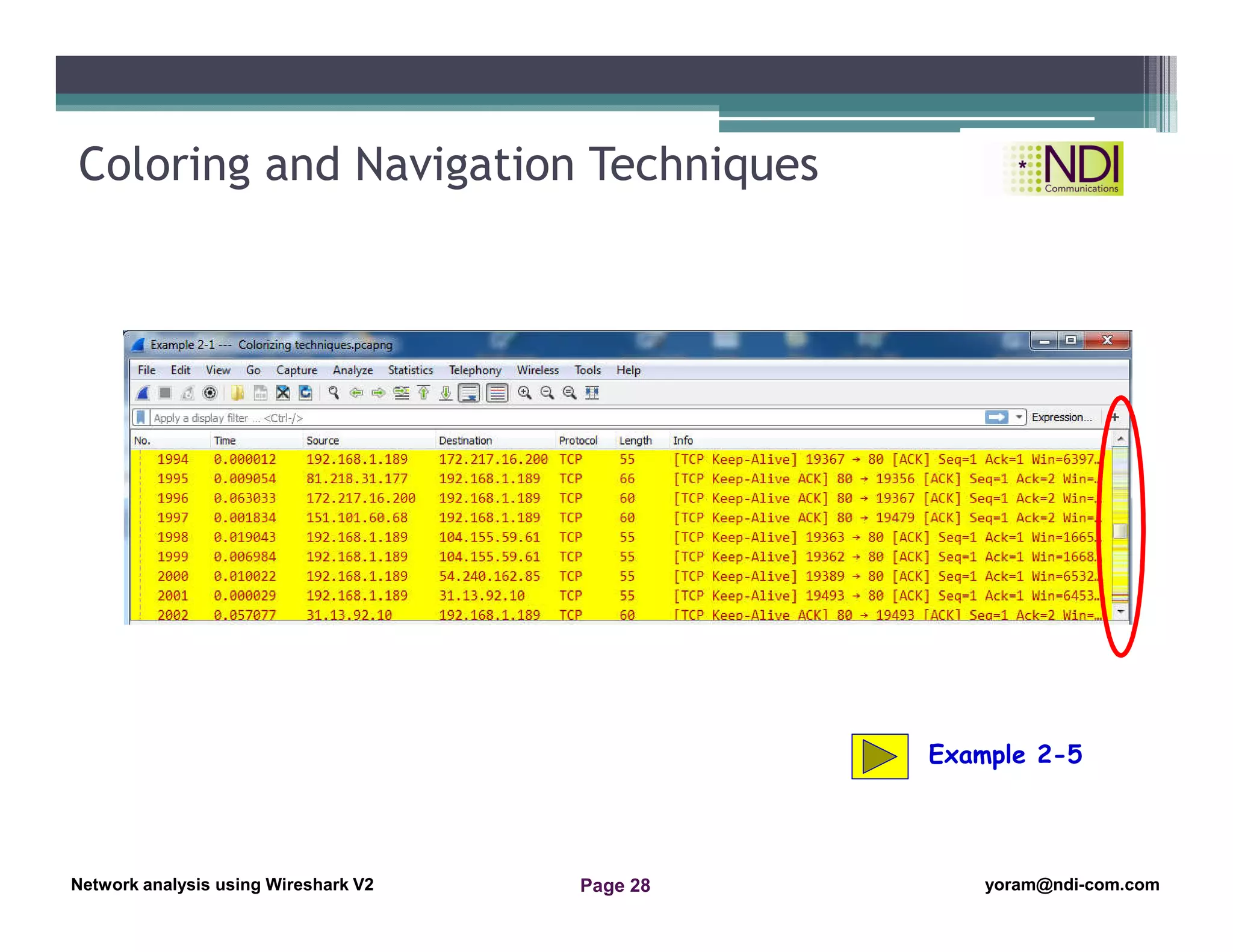Sort by the Time column header
This screenshot has height=952, width=1233.
point(256,440)
